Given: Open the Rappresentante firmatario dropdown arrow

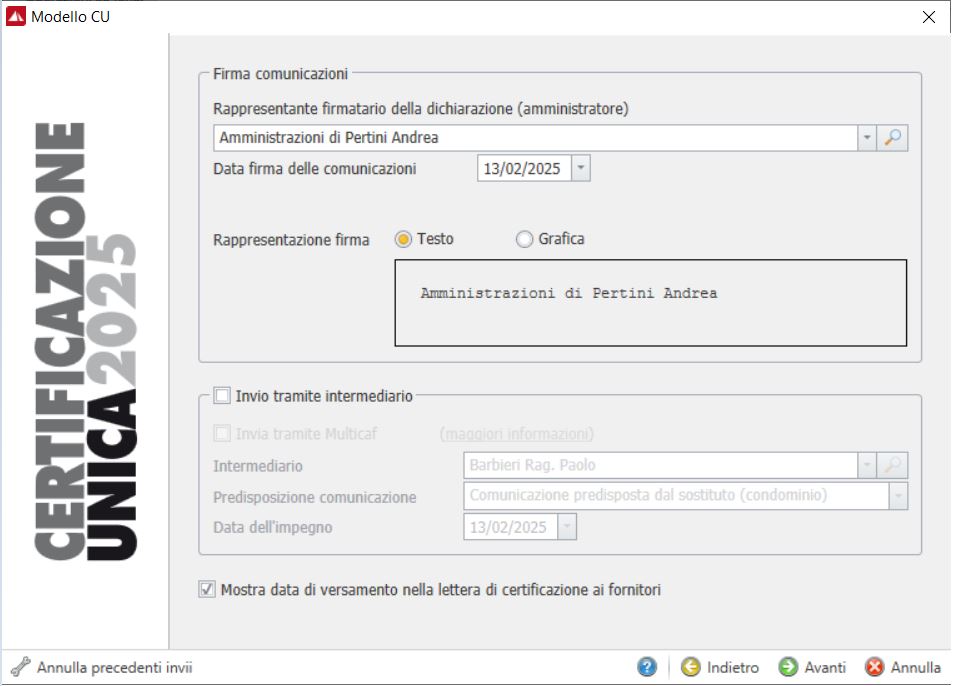Looking at the screenshot, I should point(867,138).
